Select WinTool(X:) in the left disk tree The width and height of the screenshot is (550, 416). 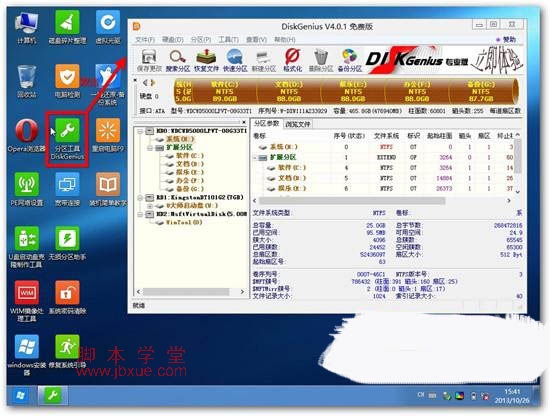coord(184,222)
